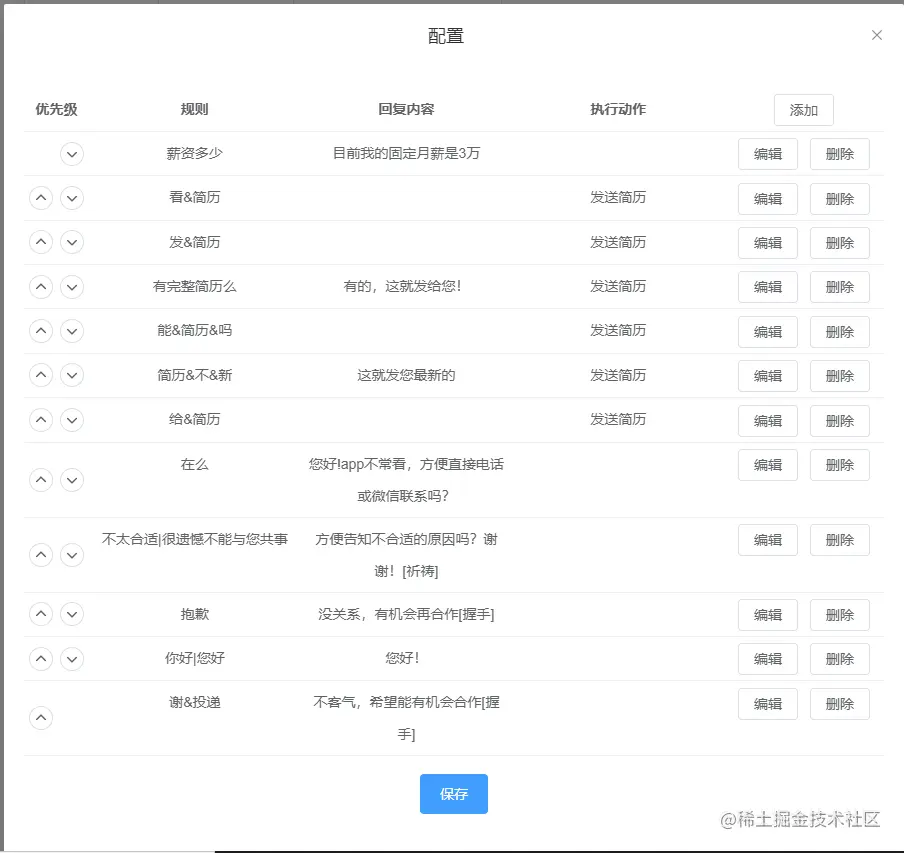This screenshot has width=904, height=853.
Task: Move 简历&不&新 rule downward
Action: click(x=72, y=375)
